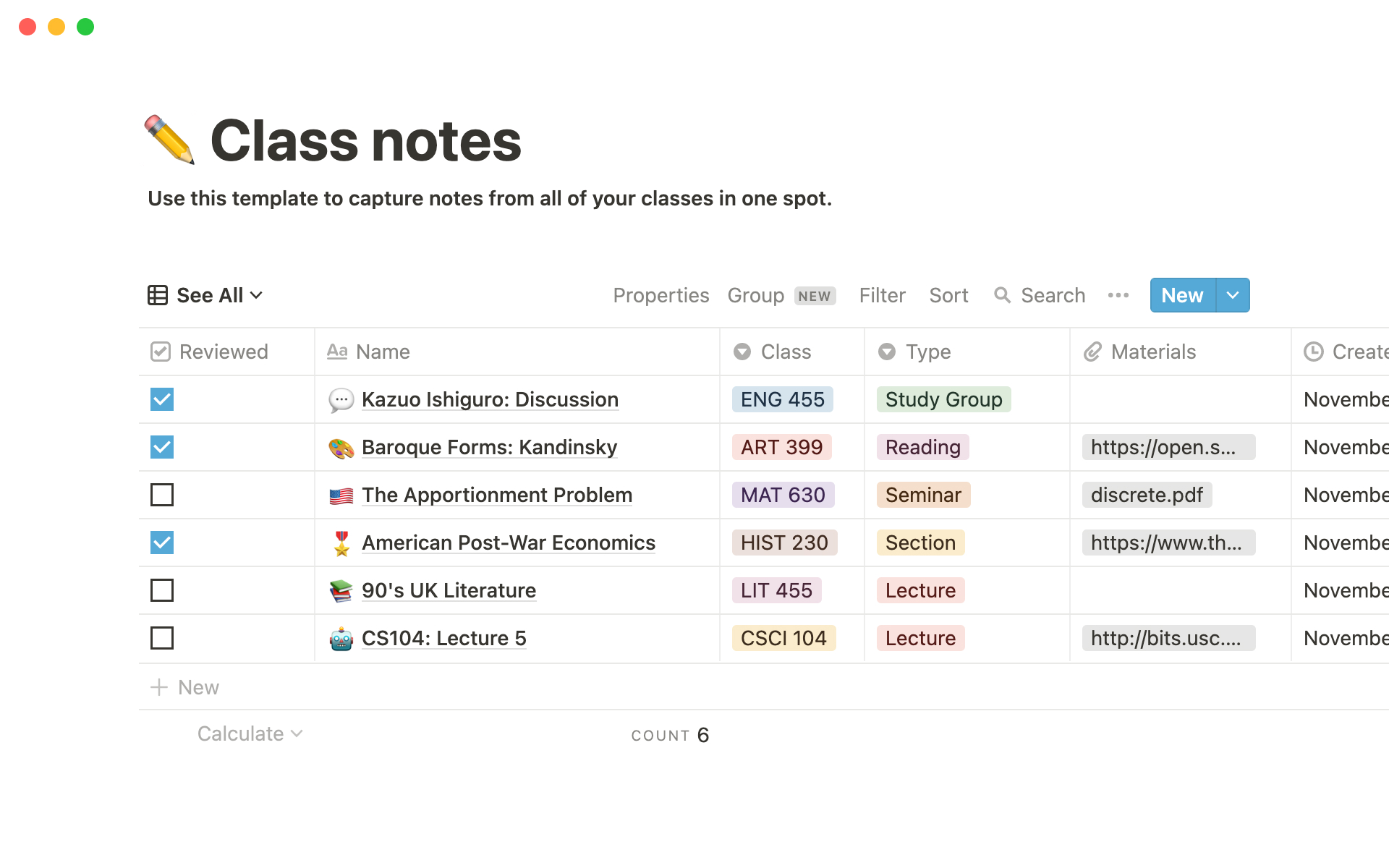Uncheck Reviewed for Kazuo Ishiguro: Discussion
The height and width of the screenshot is (868, 1389).
162,399
